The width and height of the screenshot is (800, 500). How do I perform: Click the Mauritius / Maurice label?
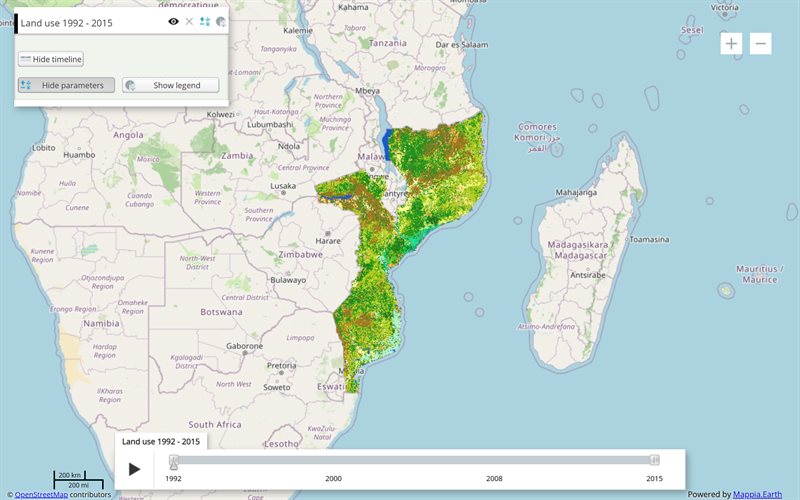(760, 274)
